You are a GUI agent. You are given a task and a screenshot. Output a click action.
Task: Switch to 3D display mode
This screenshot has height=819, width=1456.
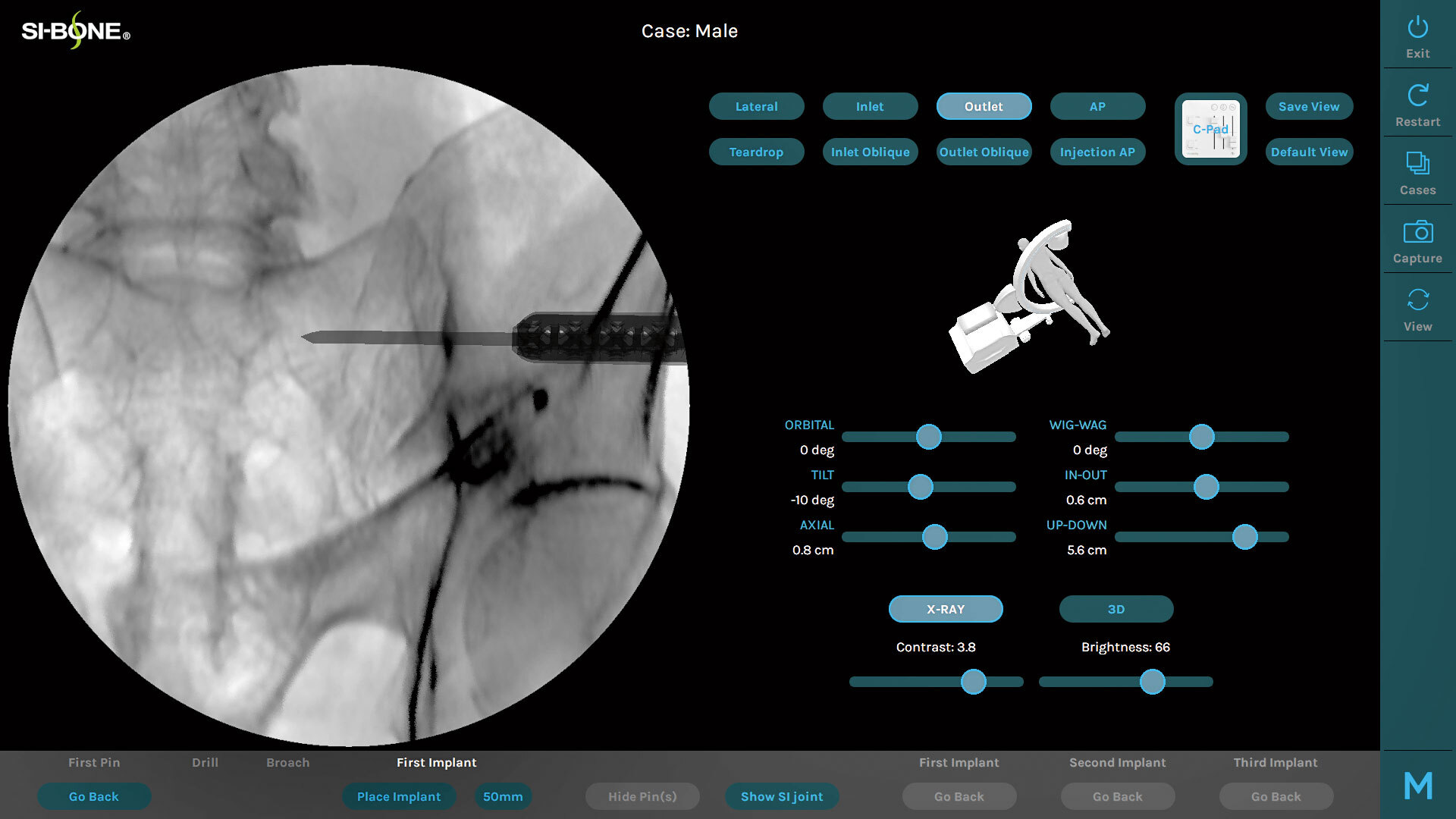[x=1116, y=609]
